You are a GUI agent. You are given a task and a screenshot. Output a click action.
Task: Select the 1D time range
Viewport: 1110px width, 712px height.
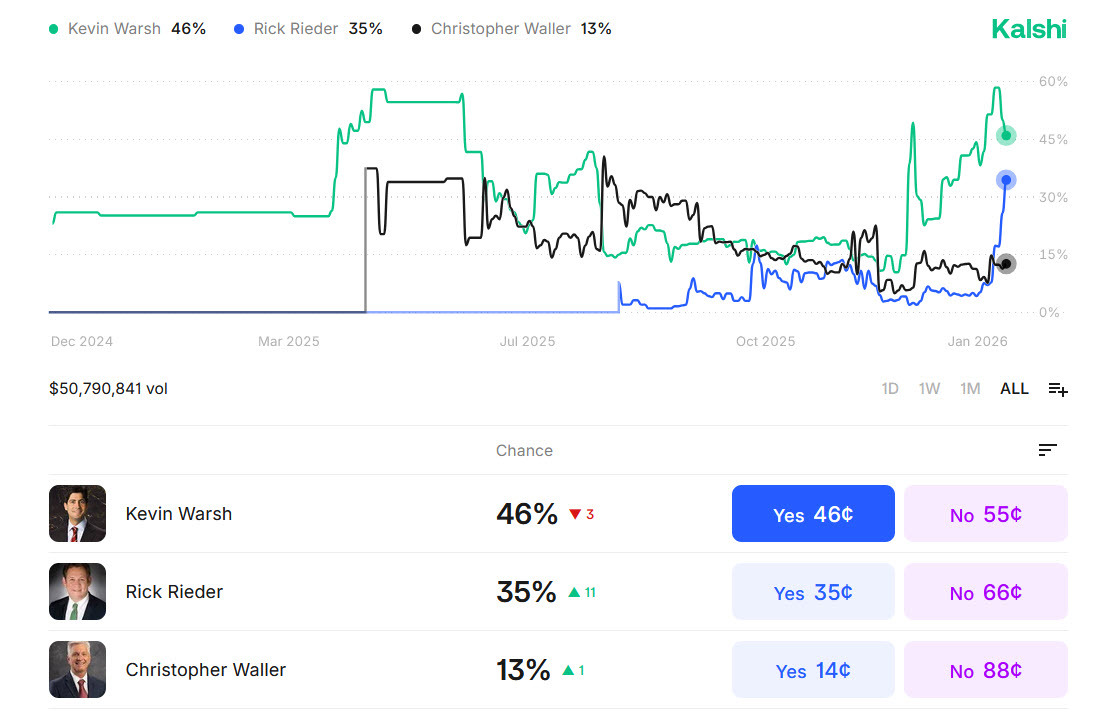pyautogui.click(x=889, y=389)
